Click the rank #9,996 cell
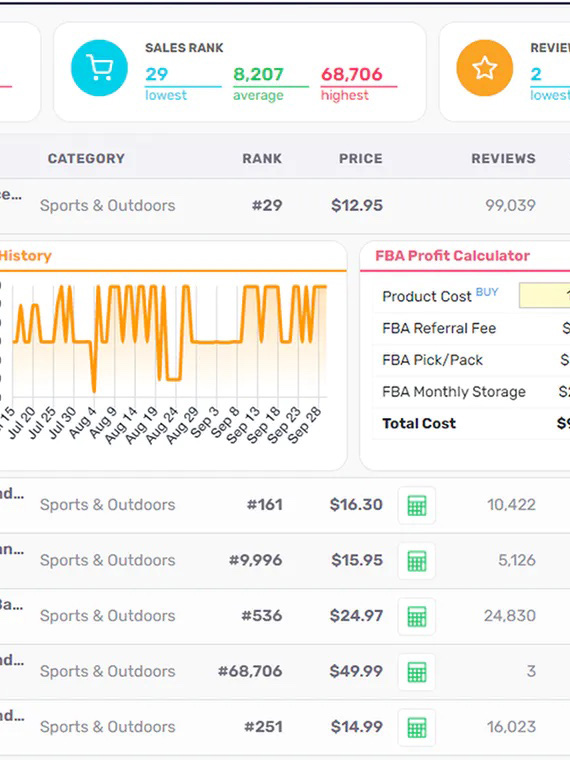Viewport: 570px width, 760px height. click(x=255, y=560)
